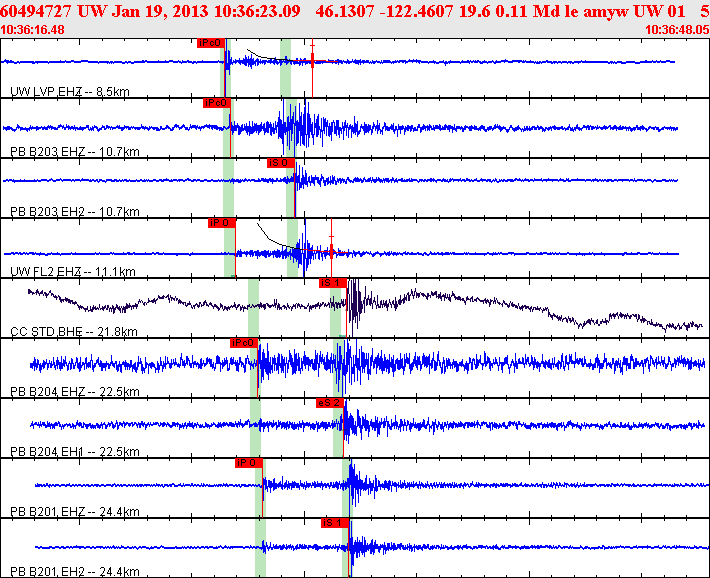Click the PB B201 EH2 -- 24.4km label
This screenshot has width=710, height=578.
click(x=75, y=572)
